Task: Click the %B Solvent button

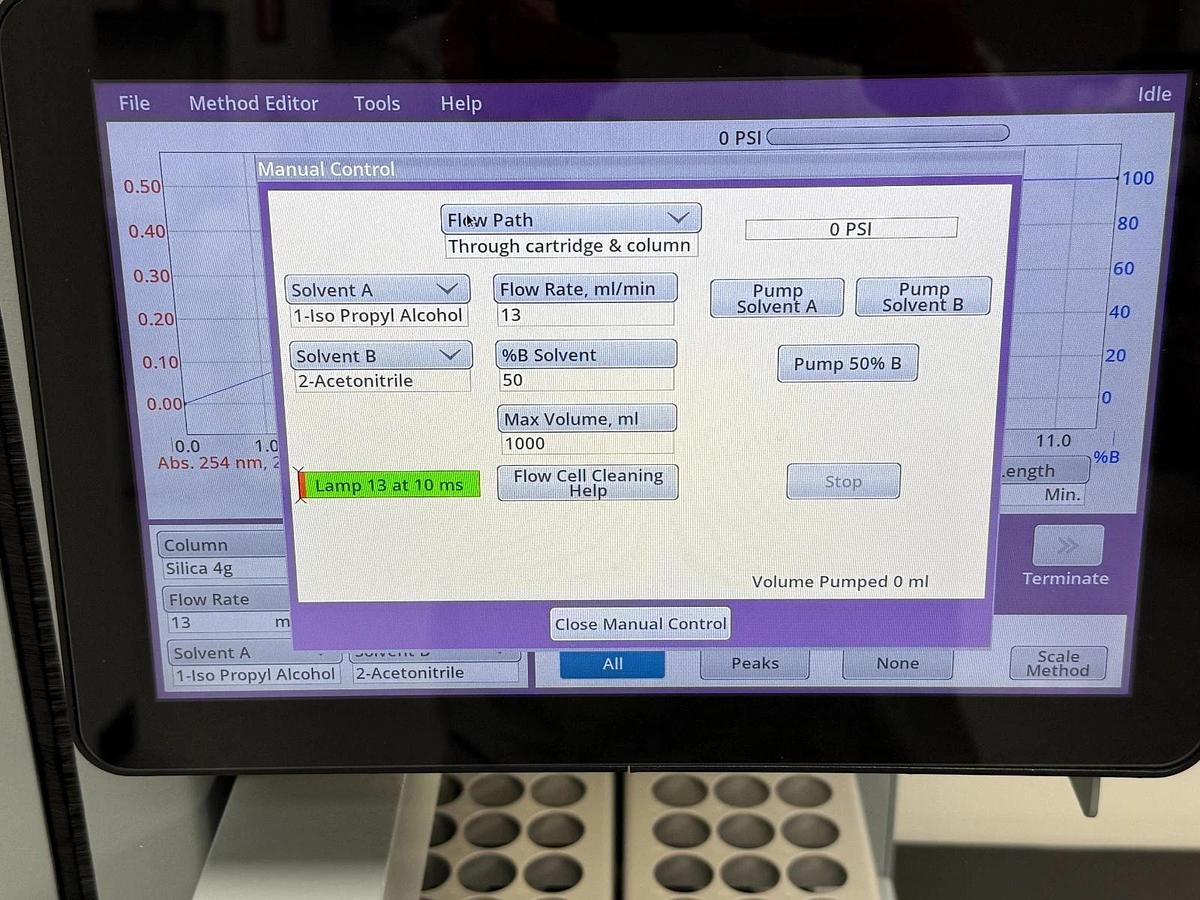Action: (x=586, y=354)
